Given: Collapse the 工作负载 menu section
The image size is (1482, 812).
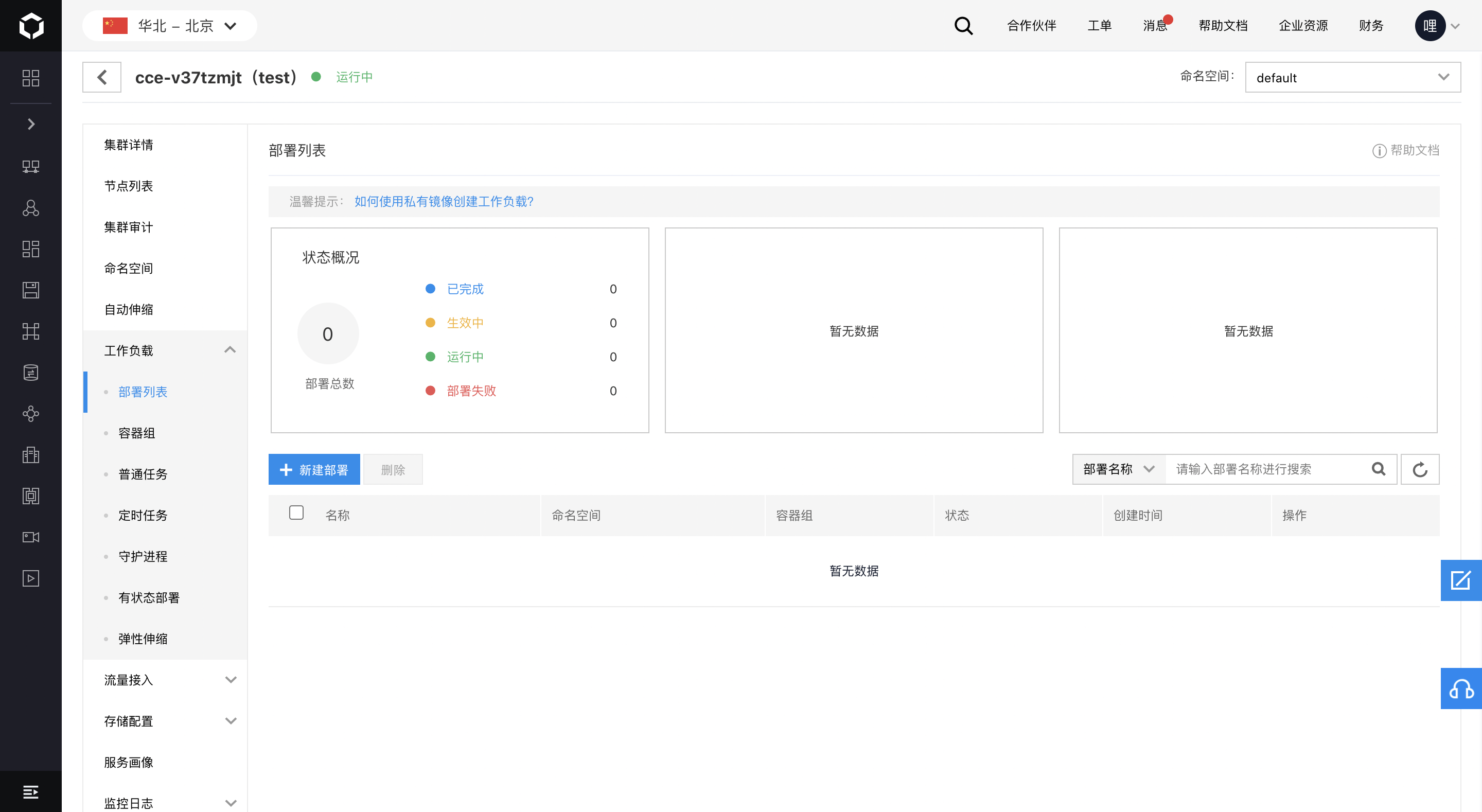Looking at the screenshot, I should [x=230, y=350].
